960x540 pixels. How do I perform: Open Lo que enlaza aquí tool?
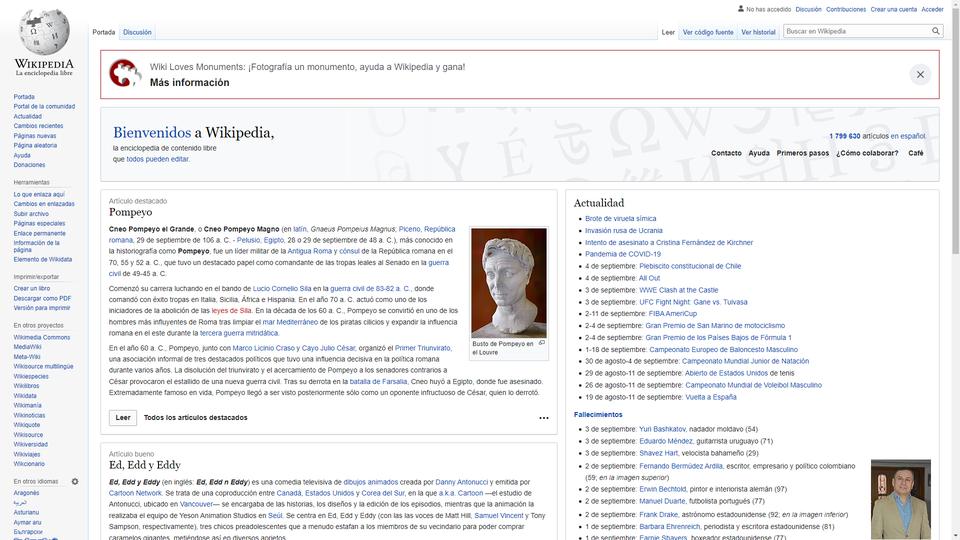(x=39, y=195)
